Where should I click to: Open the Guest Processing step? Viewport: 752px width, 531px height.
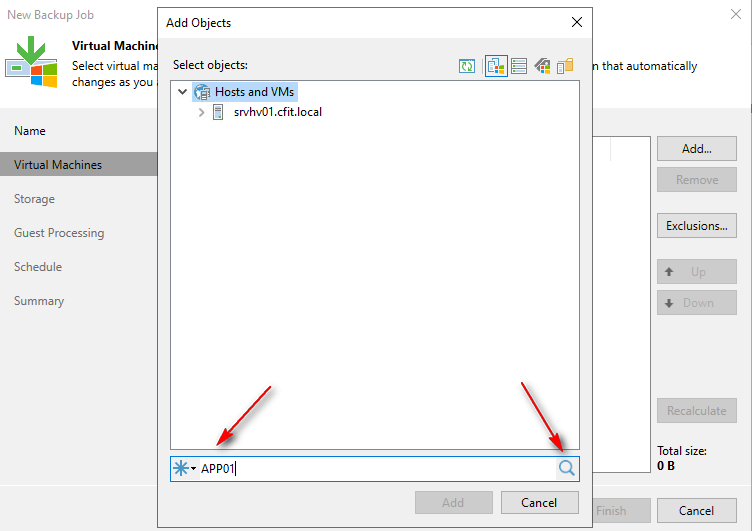point(59,233)
